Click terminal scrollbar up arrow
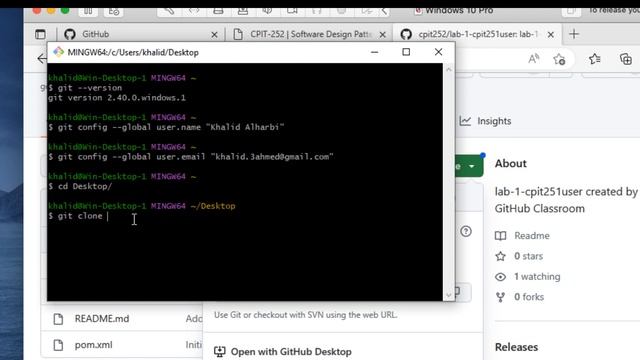 [449, 69]
